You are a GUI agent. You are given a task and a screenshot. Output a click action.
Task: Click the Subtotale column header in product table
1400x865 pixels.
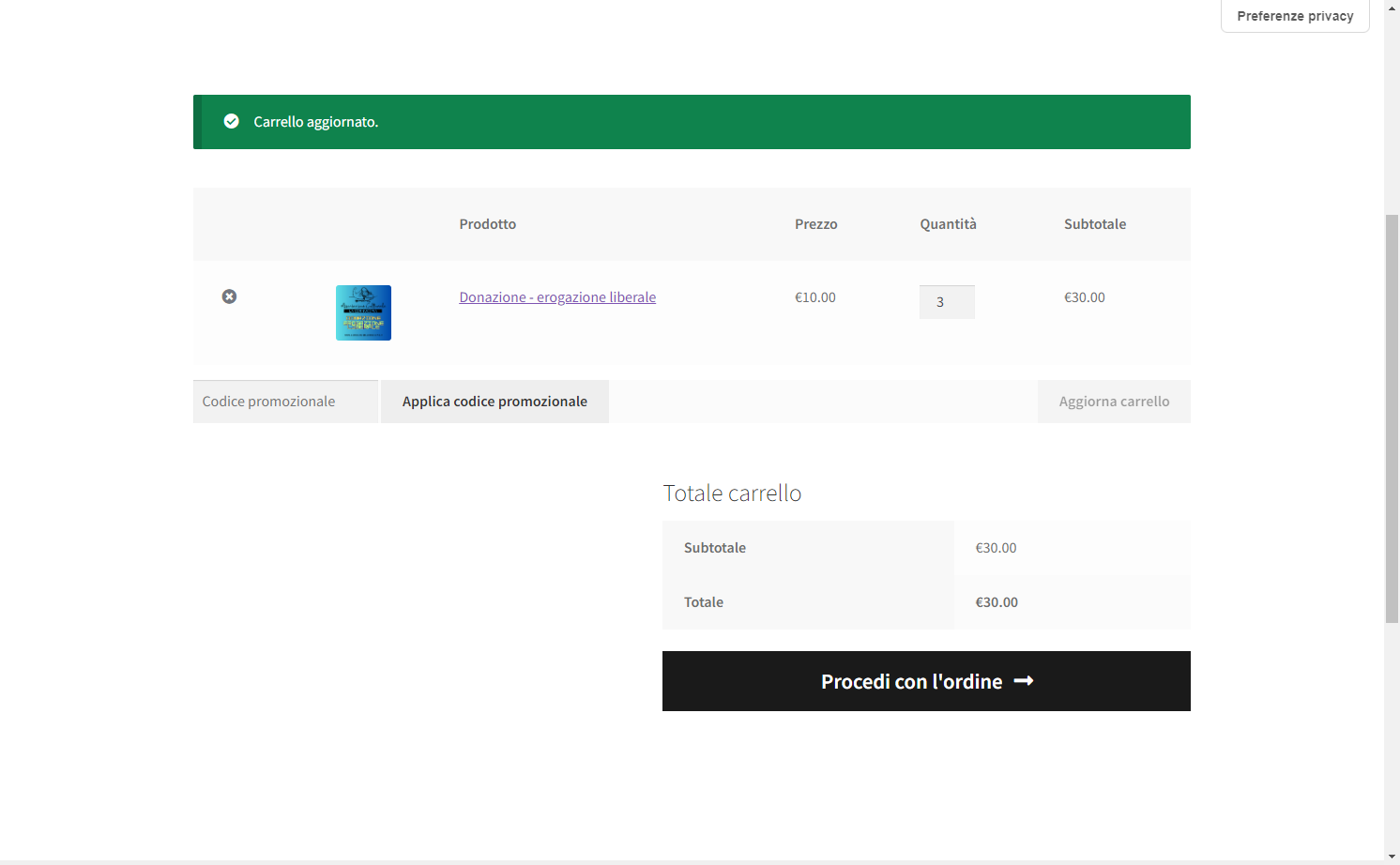[x=1094, y=224]
